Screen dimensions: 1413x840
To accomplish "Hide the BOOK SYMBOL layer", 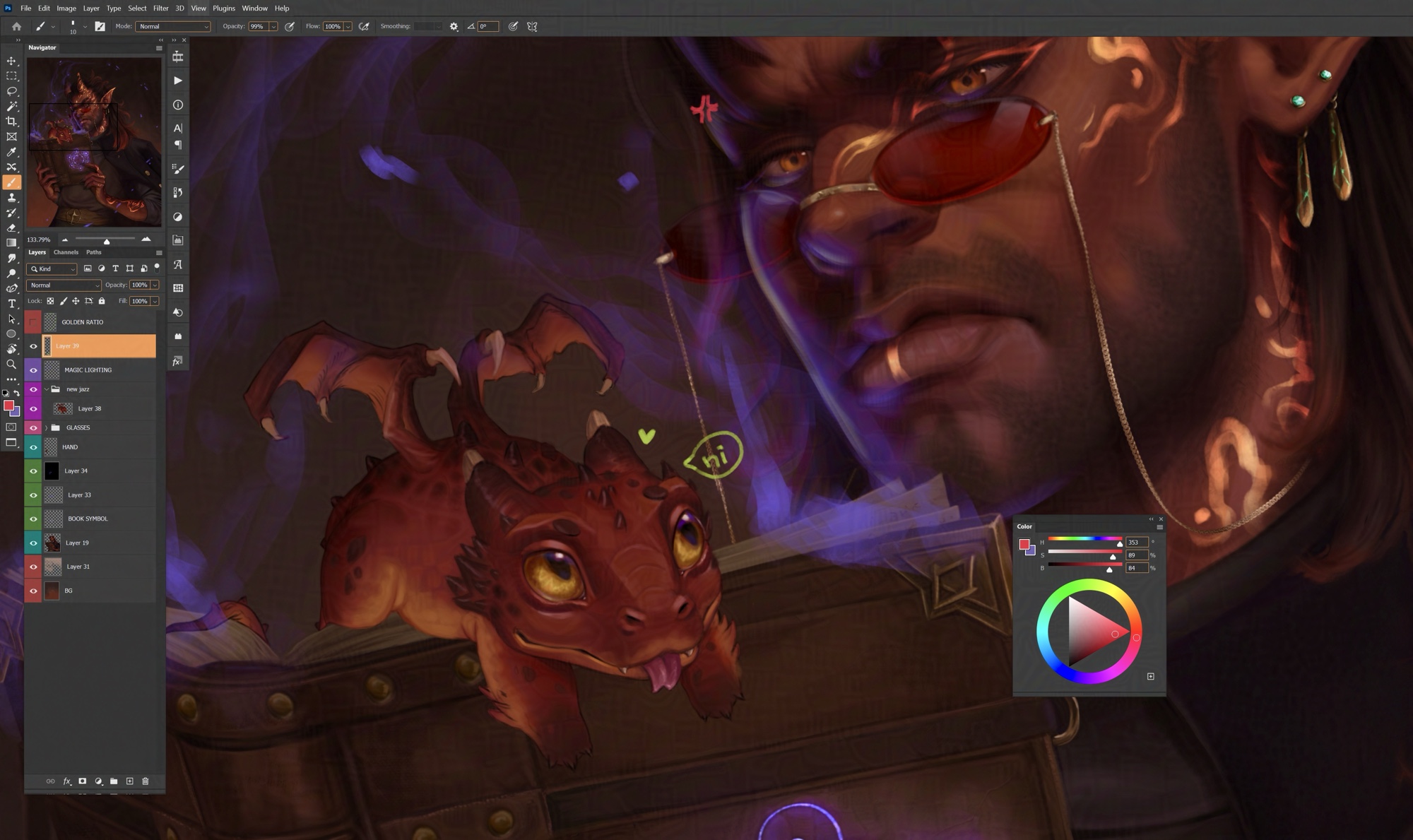I will point(33,519).
